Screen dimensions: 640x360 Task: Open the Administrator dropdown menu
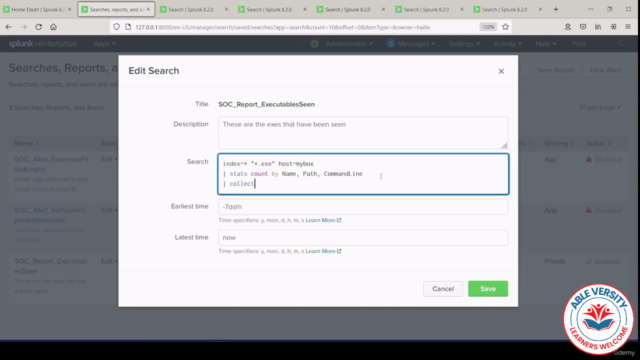349,44
